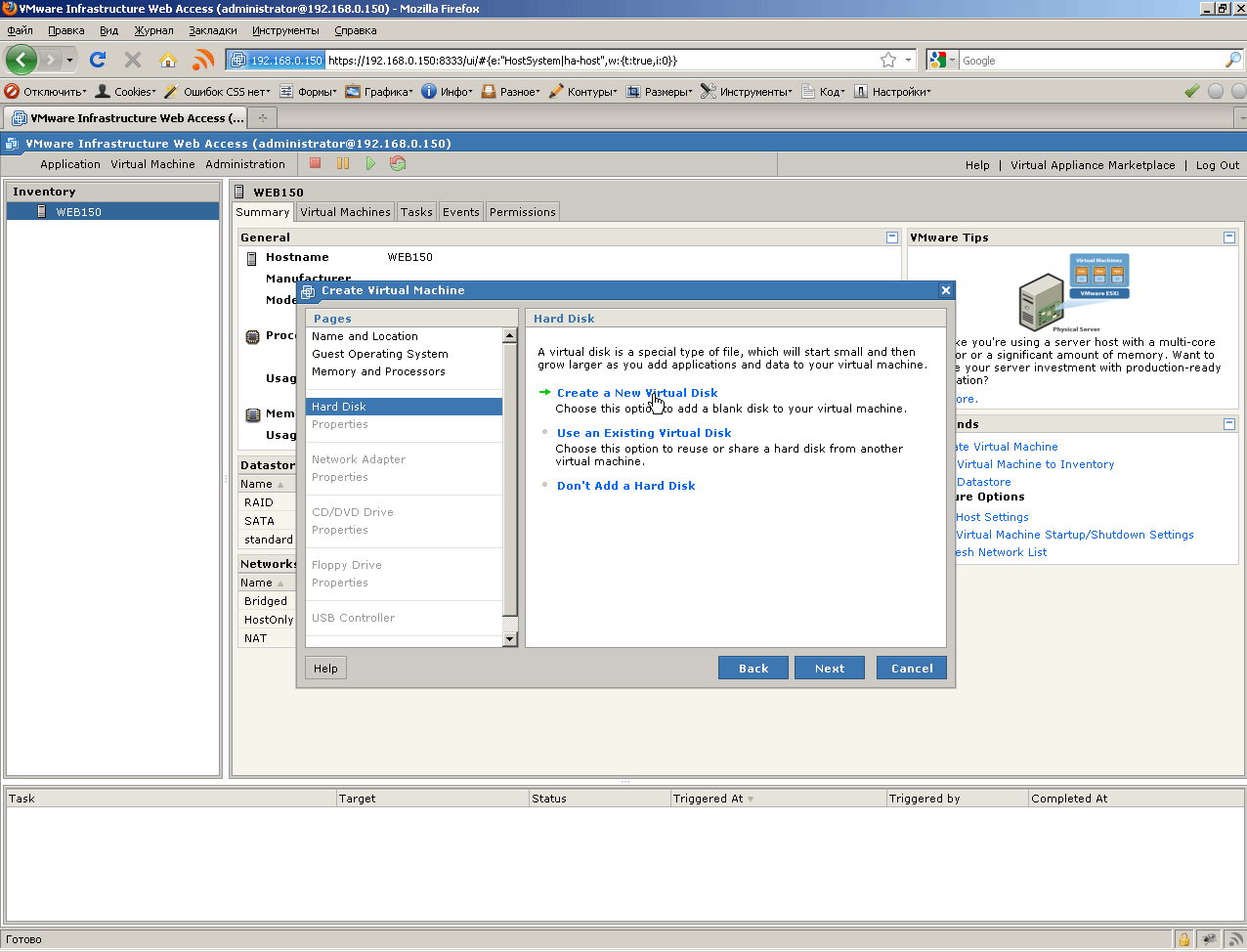
Task: Select the Name and Location page
Action: (365, 336)
